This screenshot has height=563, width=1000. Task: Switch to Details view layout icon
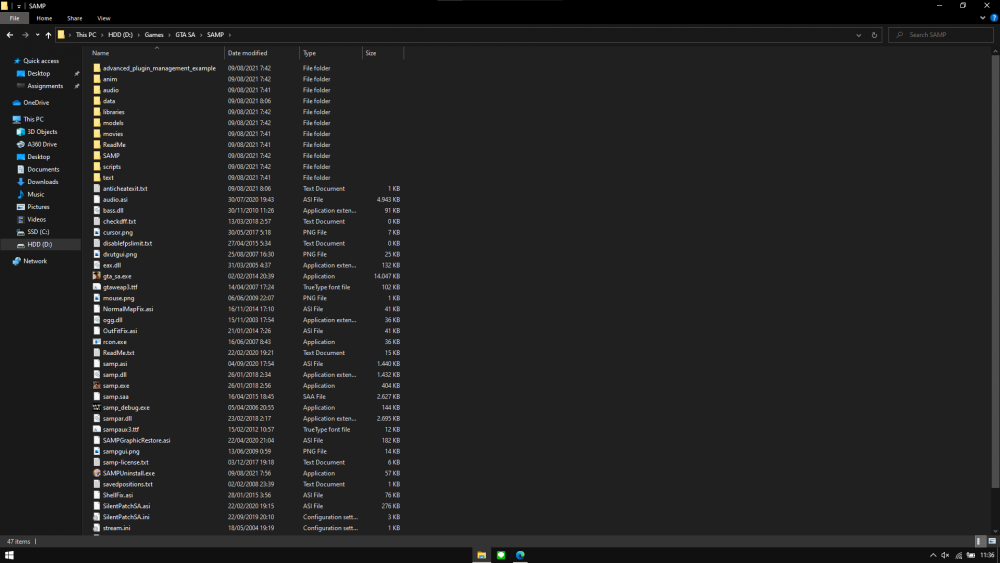pos(980,541)
